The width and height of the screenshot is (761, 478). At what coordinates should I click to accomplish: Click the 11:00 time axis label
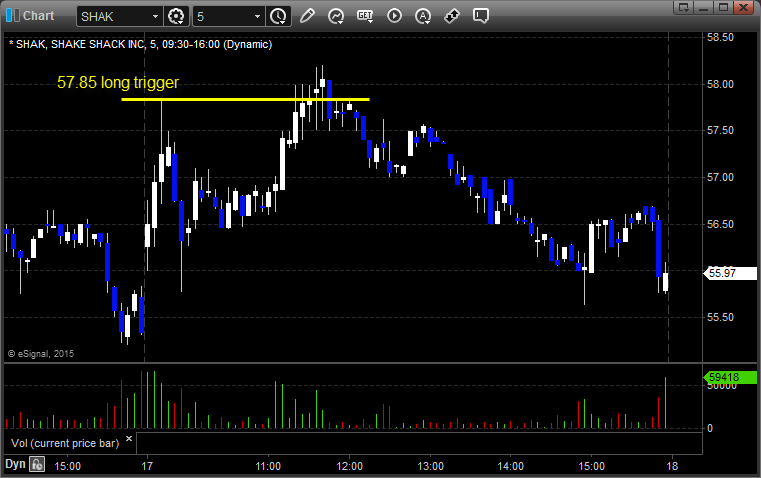[x=268, y=466]
